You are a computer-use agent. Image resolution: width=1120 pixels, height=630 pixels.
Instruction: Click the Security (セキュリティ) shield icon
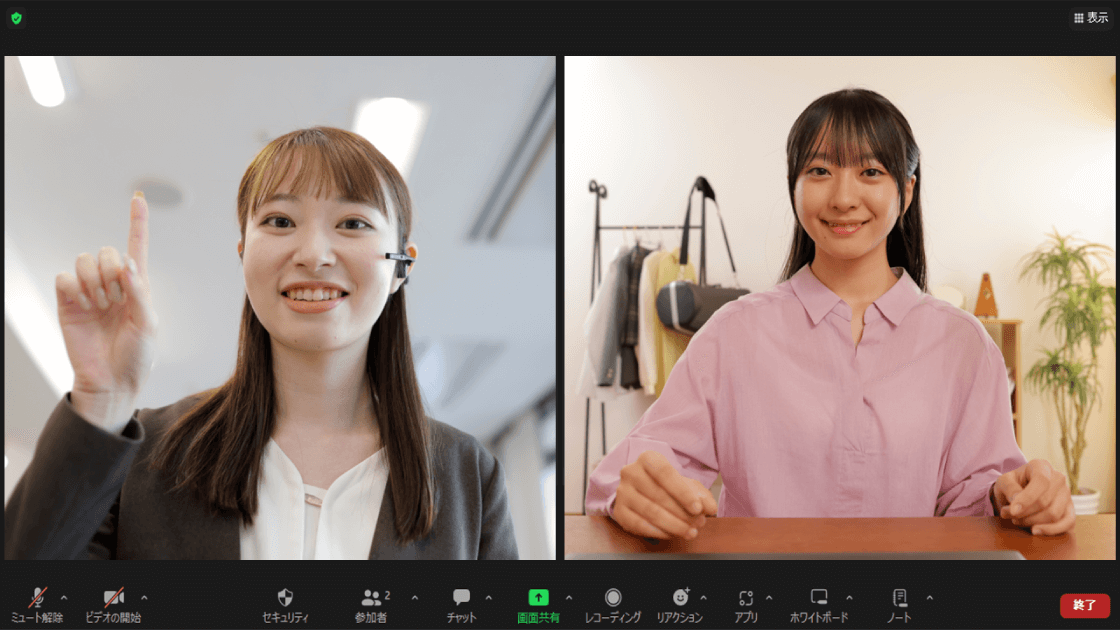tap(285, 598)
